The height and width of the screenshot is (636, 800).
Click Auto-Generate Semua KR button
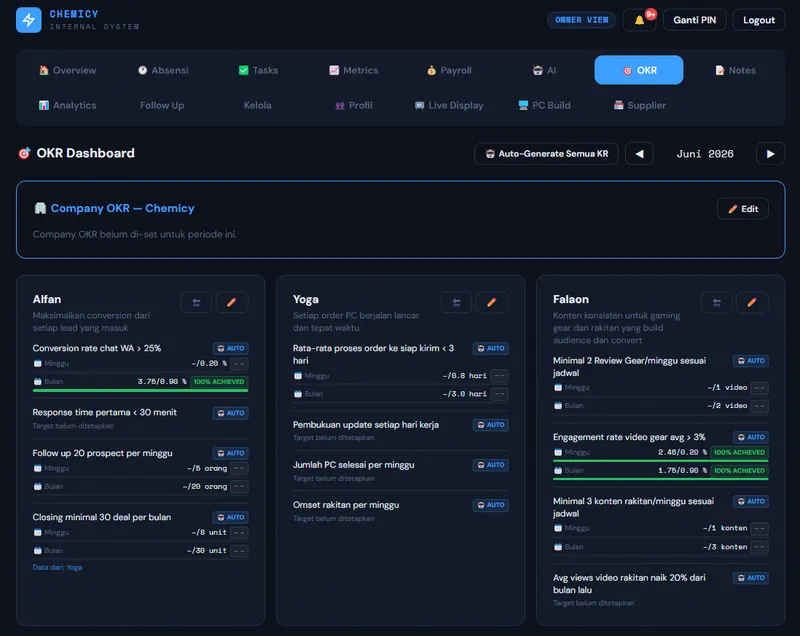tap(546, 154)
